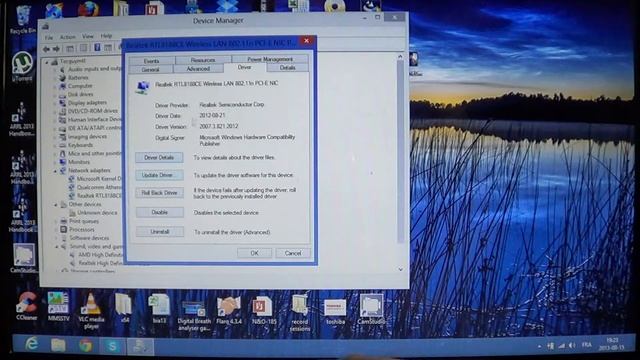Screen dimensions: 640x360
Task: Open CCleaner desktop shortcut
Action: pos(27,305)
